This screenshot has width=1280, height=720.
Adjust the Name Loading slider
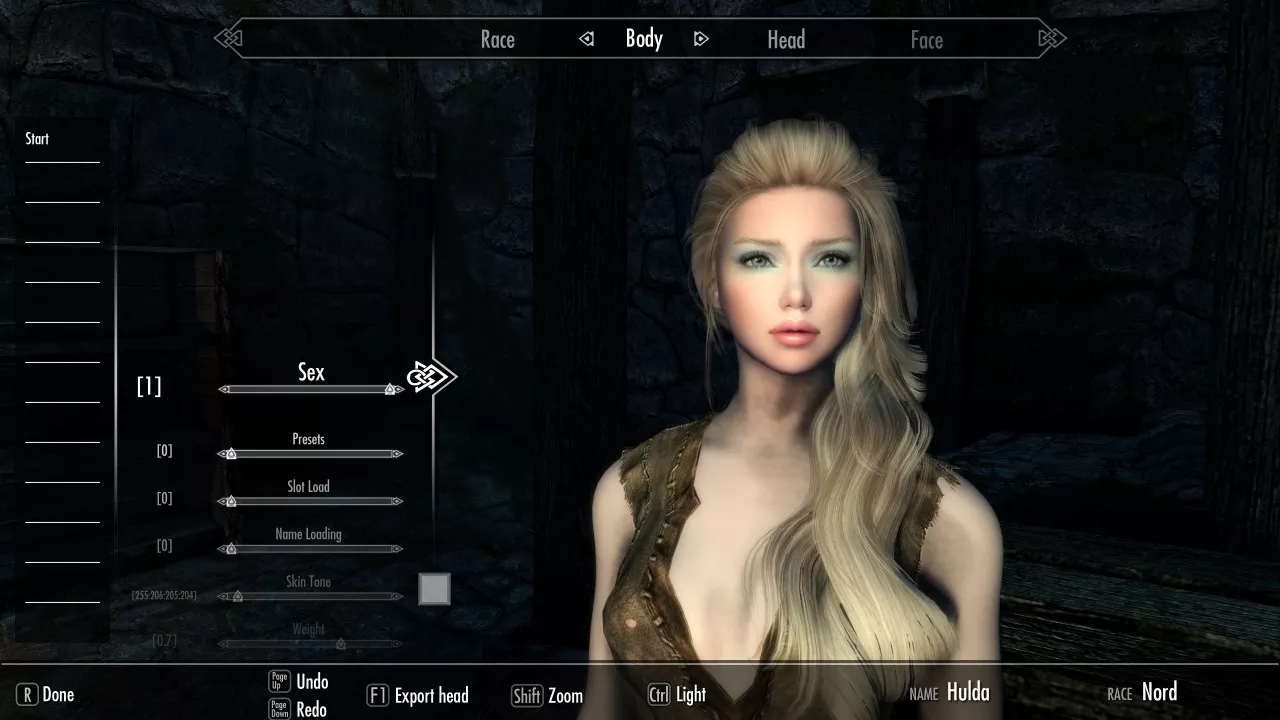point(310,548)
